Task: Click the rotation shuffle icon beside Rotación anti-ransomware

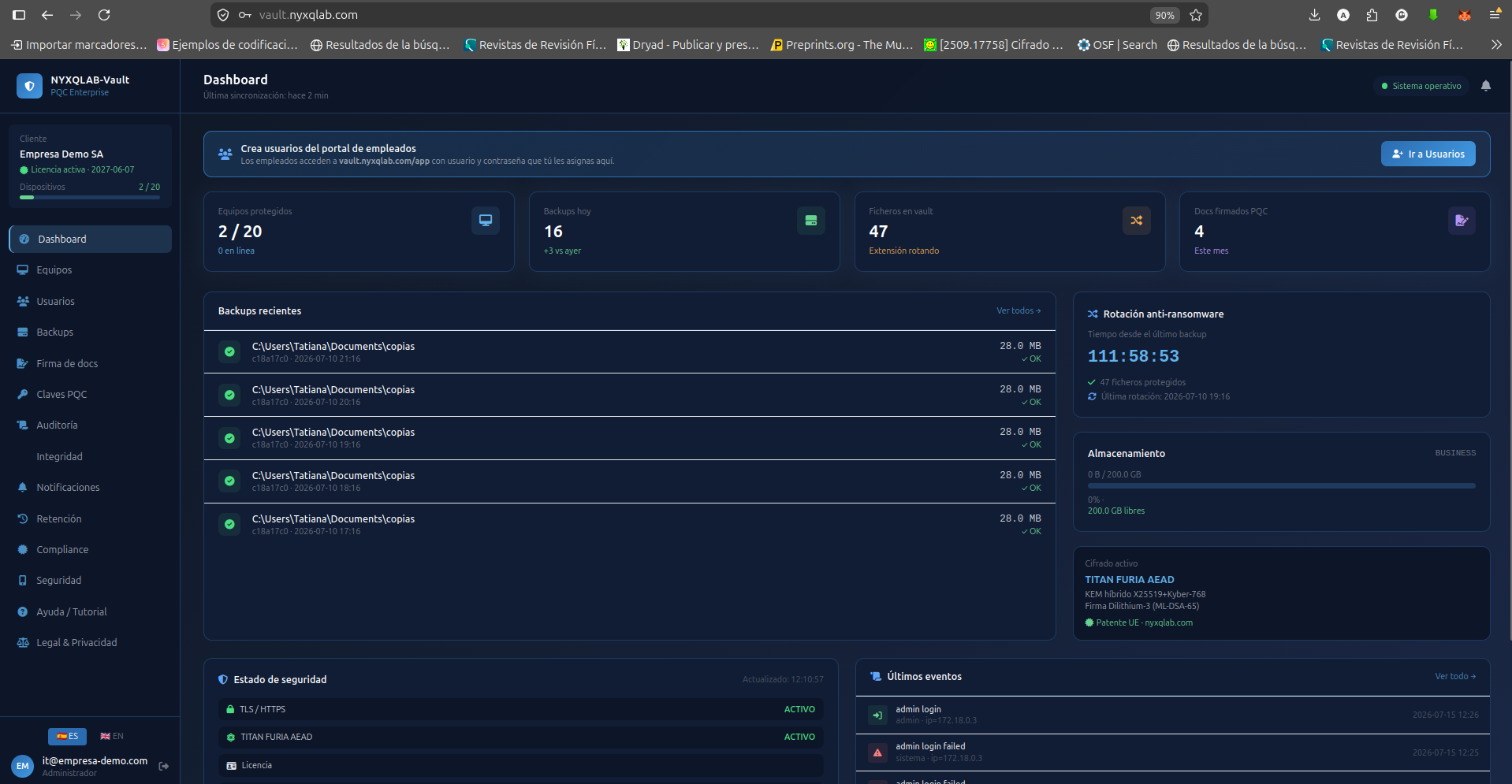Action: (1093, 314)
